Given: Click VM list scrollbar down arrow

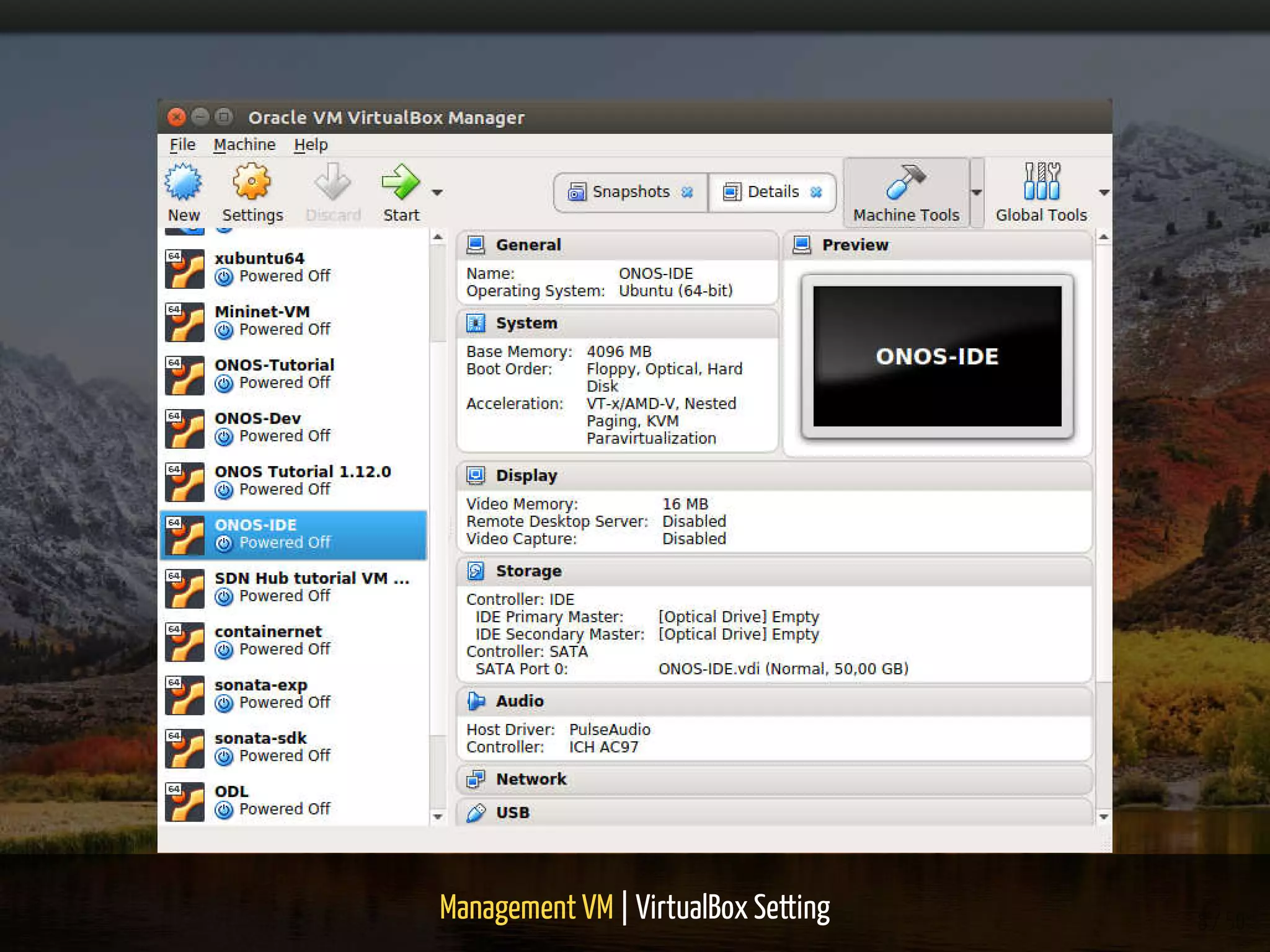Looking at the screenshot, I should click(x=438, y=817).
